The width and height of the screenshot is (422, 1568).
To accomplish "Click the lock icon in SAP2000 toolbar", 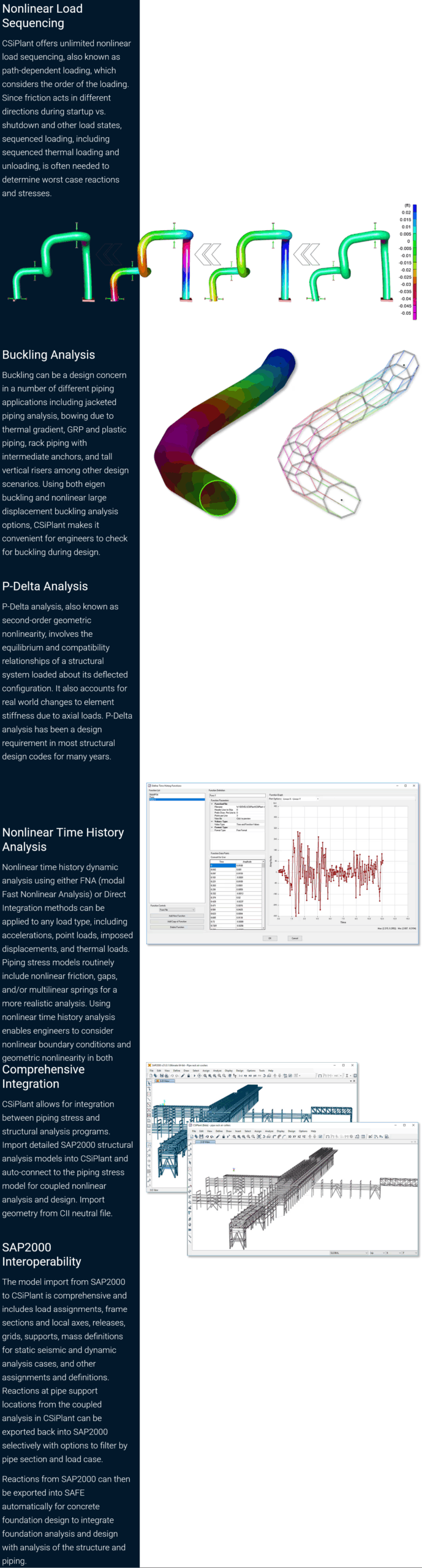I will click(x=189, y=1076).
